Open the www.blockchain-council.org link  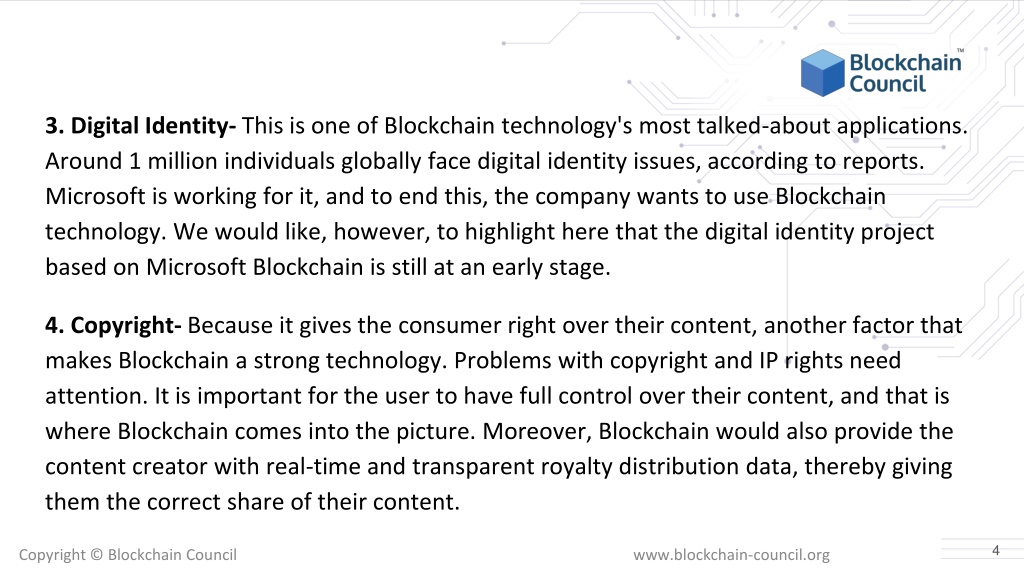point(731,555)
